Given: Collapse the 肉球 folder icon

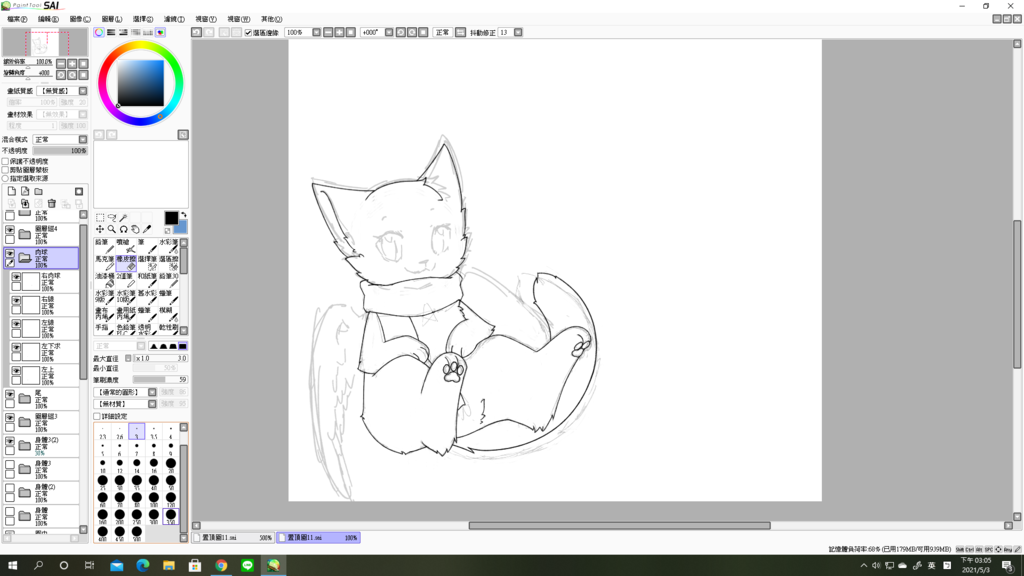Looking at the screenshot, I should [25, 259].
